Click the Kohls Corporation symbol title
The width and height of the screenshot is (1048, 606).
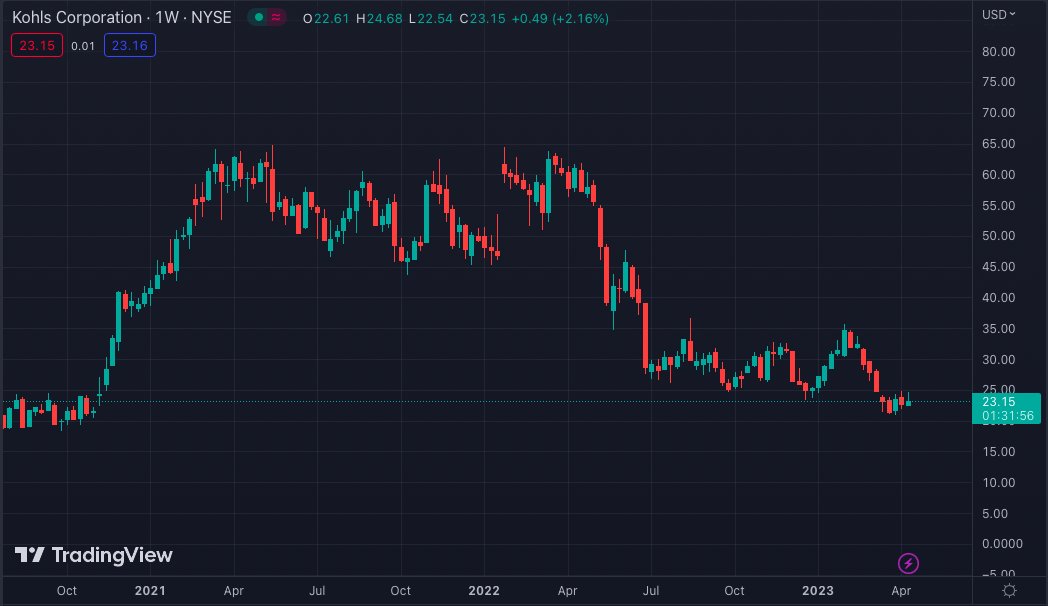click(122, 18)
